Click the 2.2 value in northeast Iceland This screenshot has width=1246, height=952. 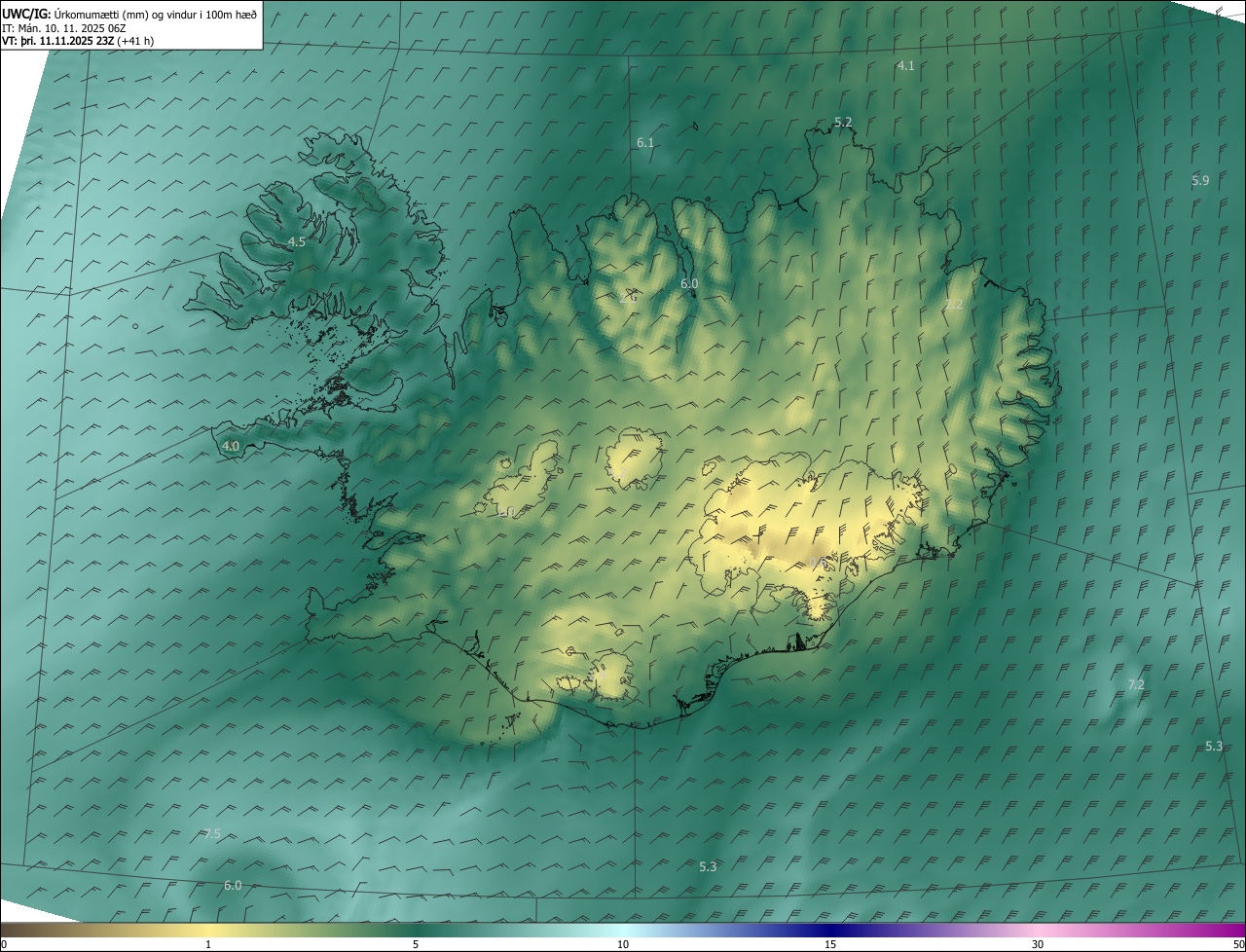(x=954, y=305)
